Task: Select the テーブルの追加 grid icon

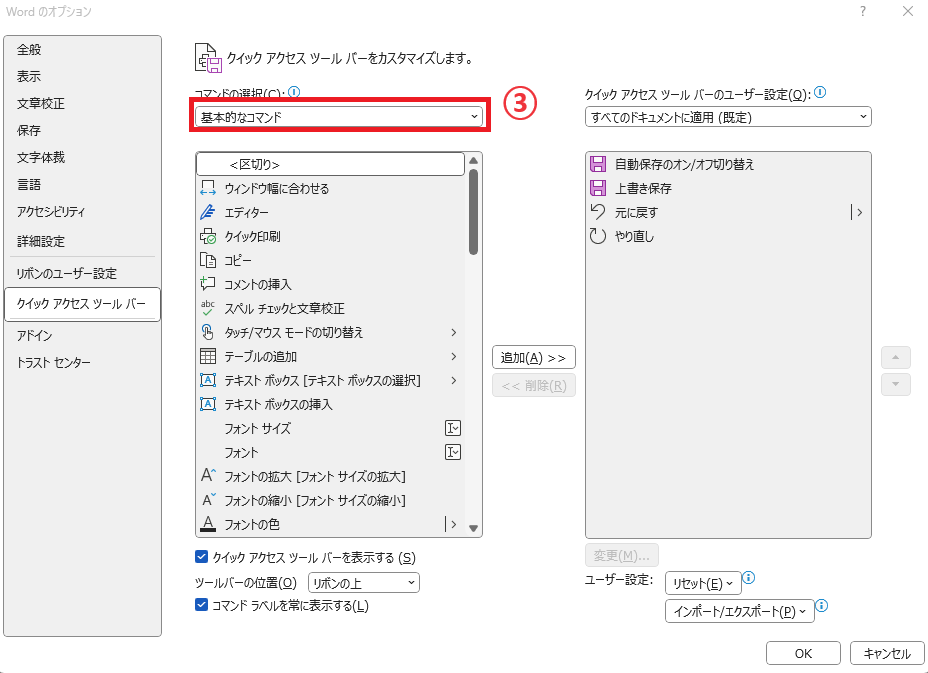Action: tap(208, 356)
